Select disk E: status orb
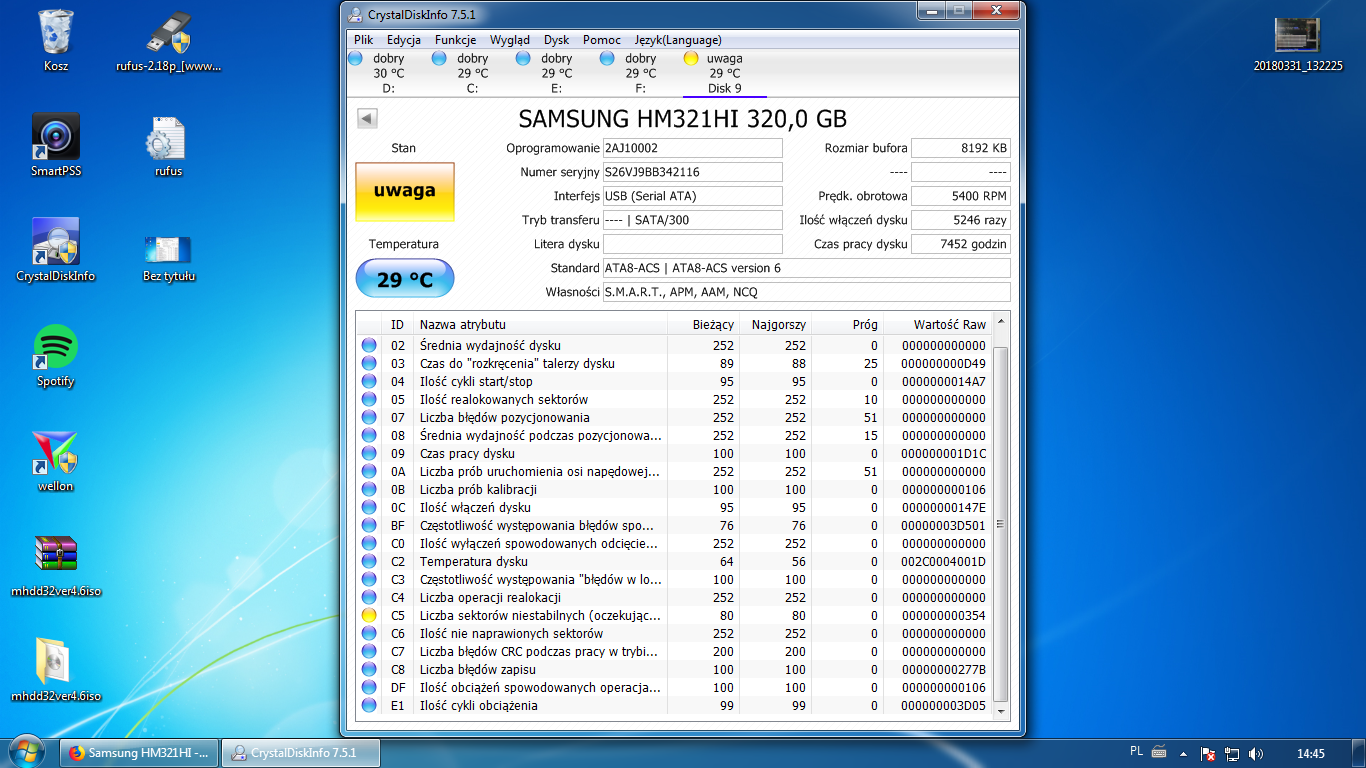The image size is (1366, 768). (523, 59)
